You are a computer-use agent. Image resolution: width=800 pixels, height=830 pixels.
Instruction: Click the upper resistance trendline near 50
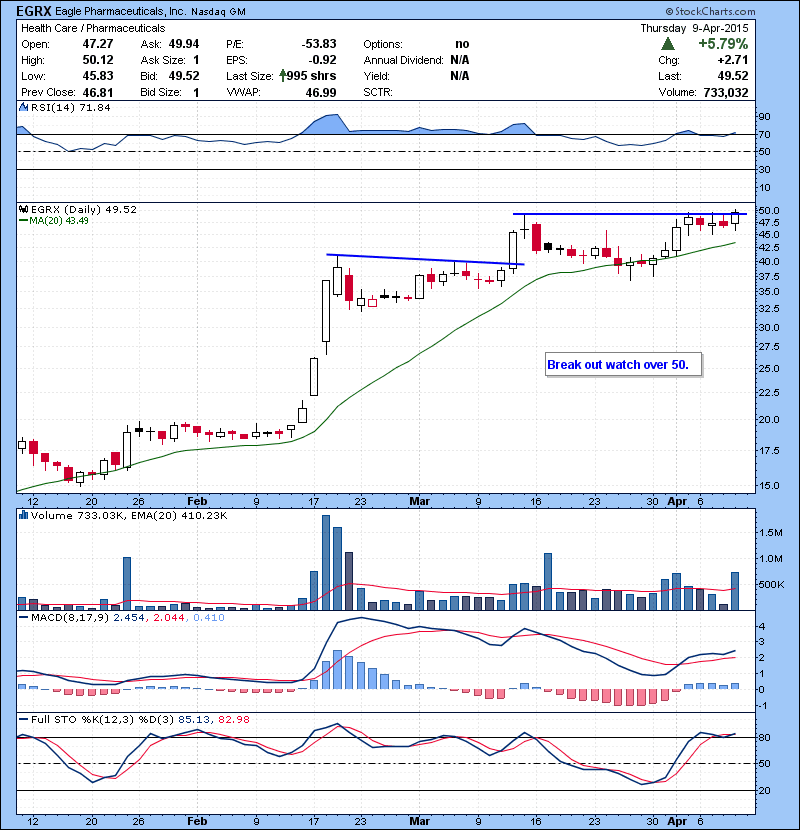630,214
